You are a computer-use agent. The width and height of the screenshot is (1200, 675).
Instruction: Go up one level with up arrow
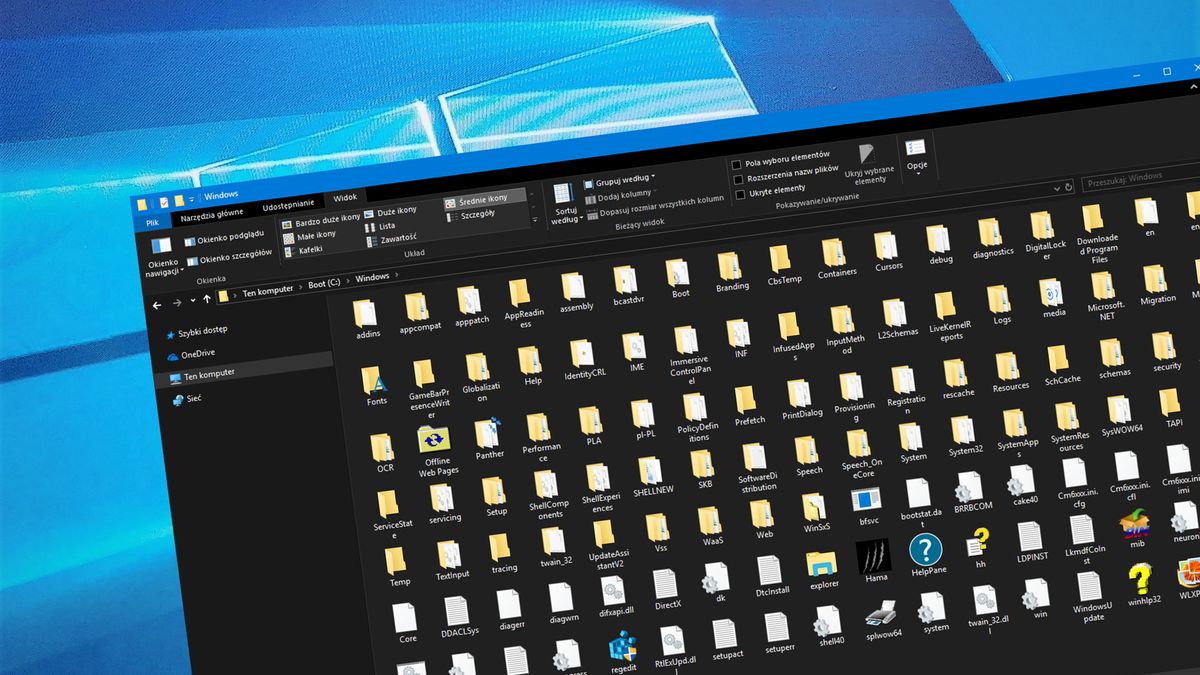(x=207, y=299)
